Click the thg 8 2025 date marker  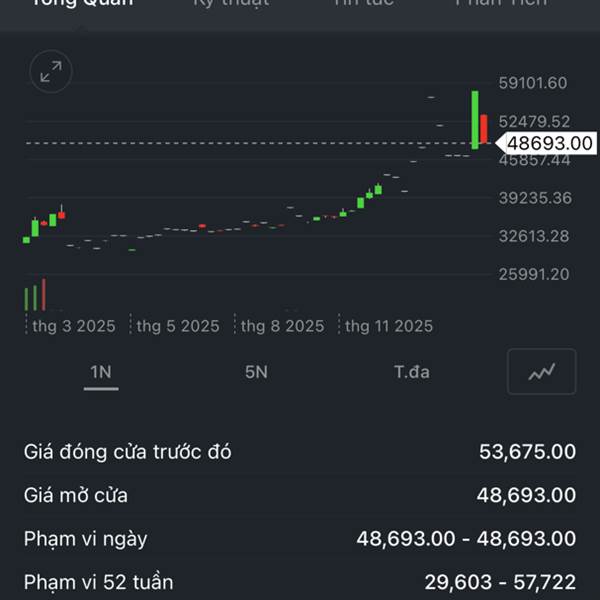[x=283, y=326]
